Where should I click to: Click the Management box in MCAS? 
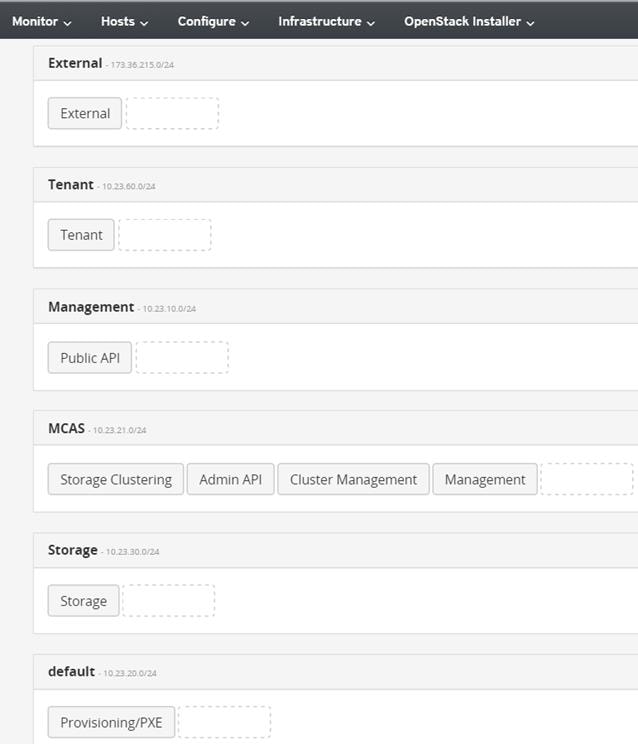coord(485,479)
